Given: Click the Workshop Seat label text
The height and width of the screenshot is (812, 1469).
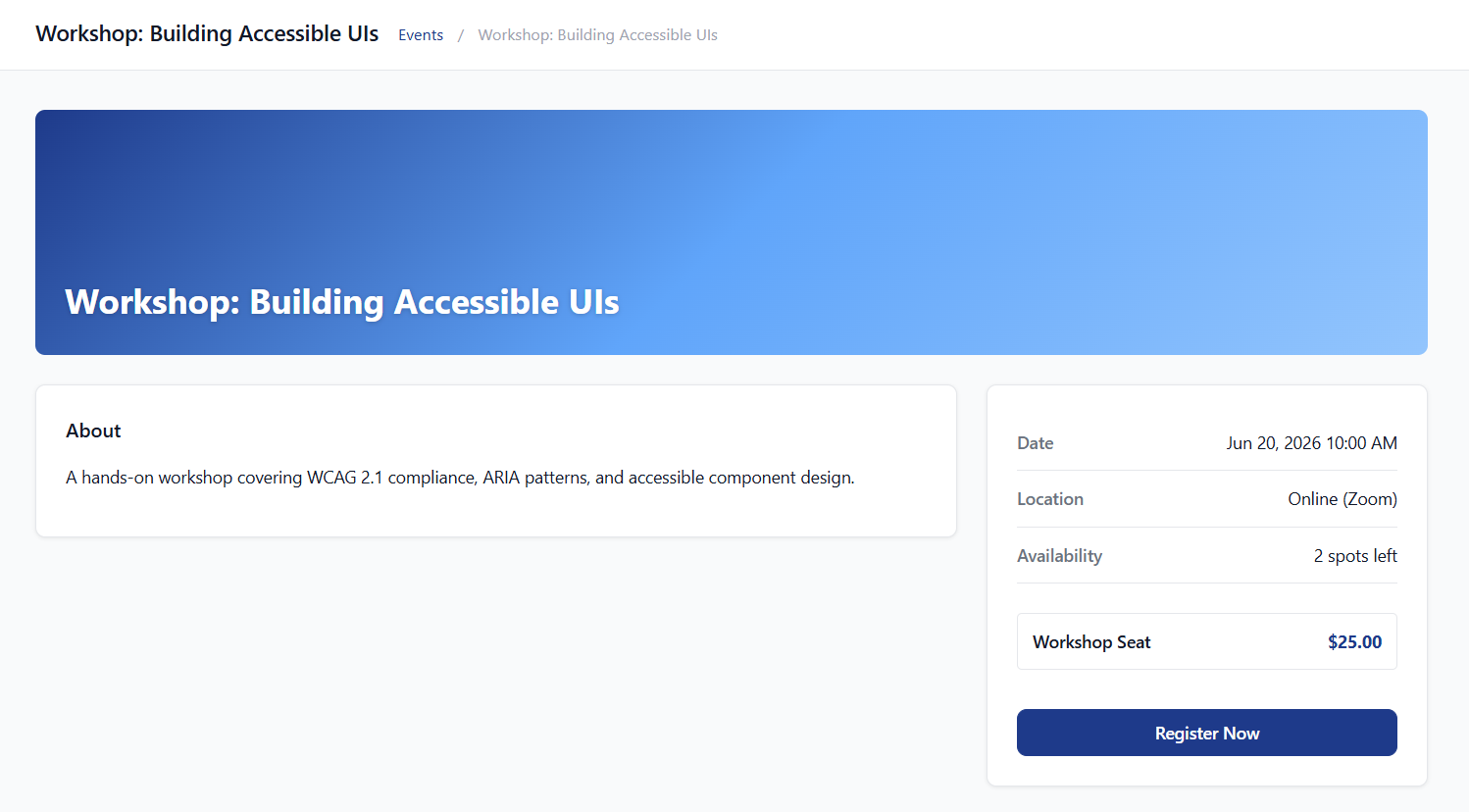Looking at the screenshot, I should (1091, 642).
